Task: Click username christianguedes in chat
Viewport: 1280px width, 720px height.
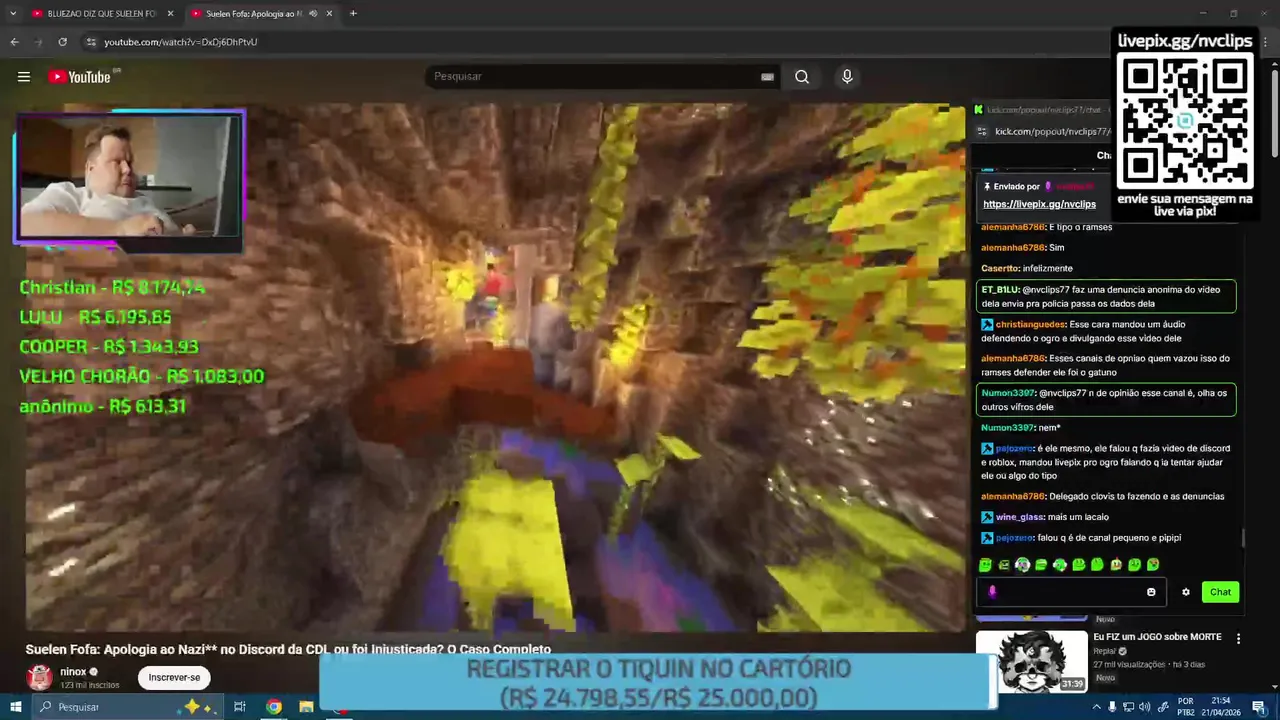Action: pyautogui.click(x=1031, y=324)
